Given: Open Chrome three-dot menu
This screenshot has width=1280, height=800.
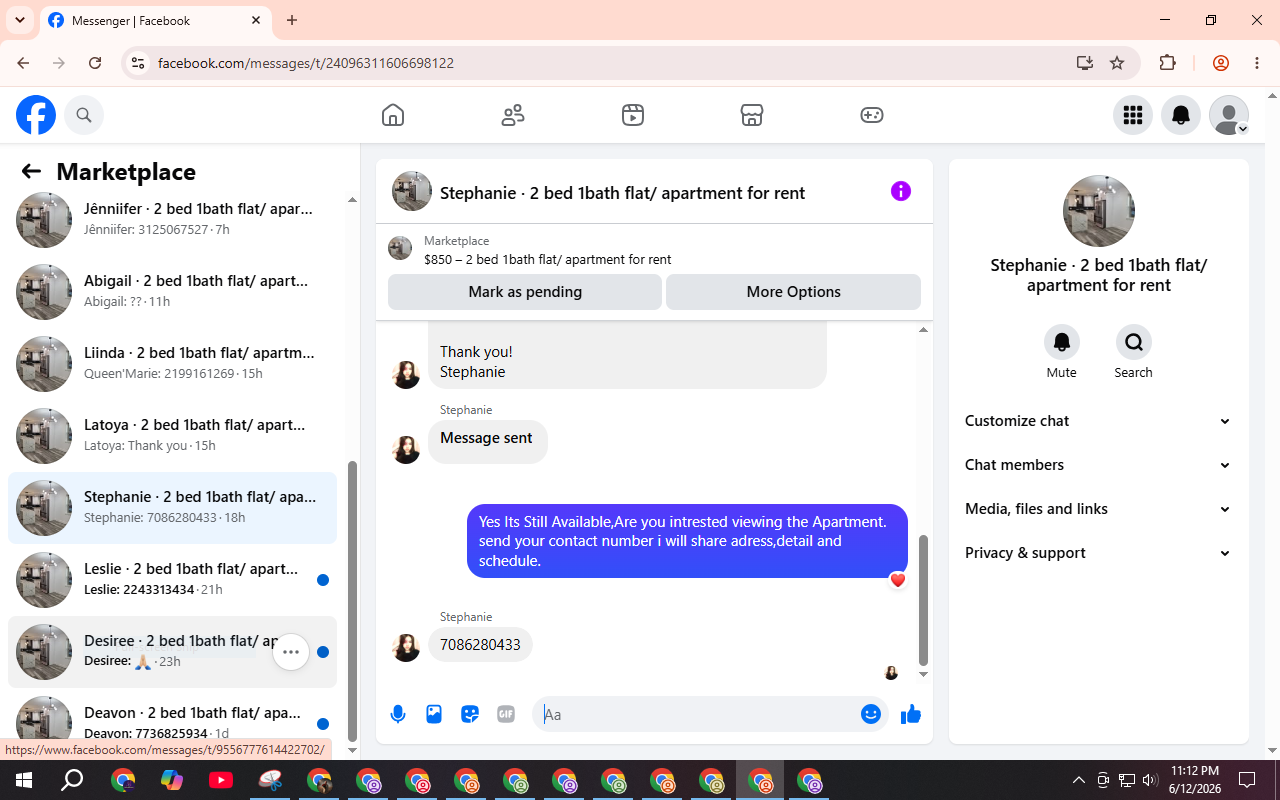Looking at the screenshot, I should click(1257, 63).
